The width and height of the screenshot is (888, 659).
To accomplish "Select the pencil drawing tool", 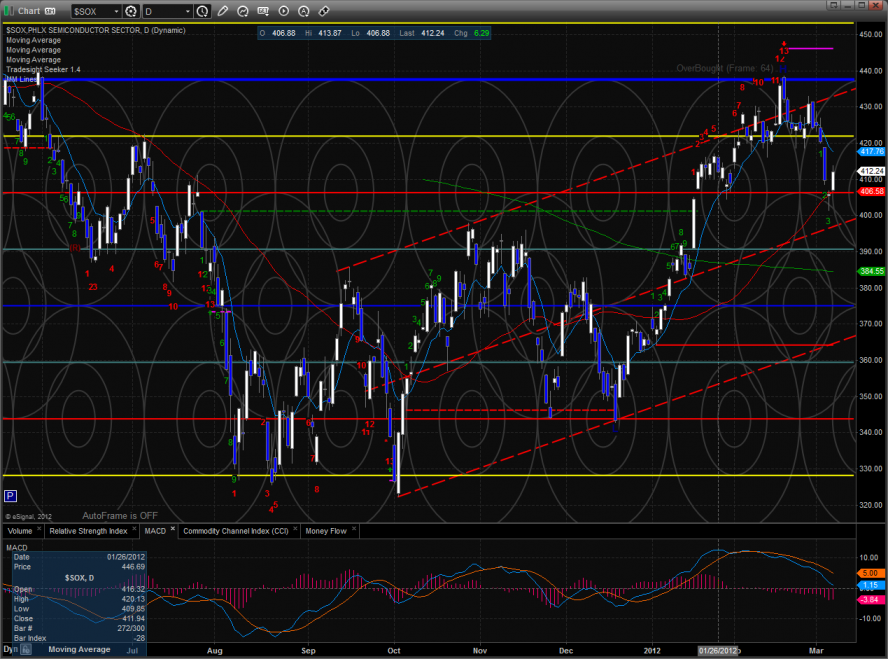I will 223,10.
